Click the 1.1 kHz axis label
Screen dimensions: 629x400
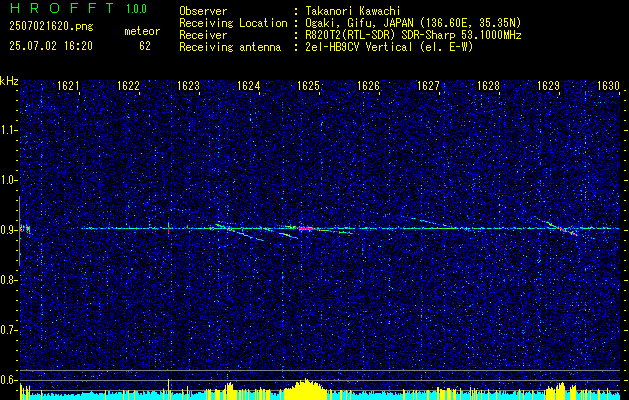pyautogui.click(x=8, y=130)
